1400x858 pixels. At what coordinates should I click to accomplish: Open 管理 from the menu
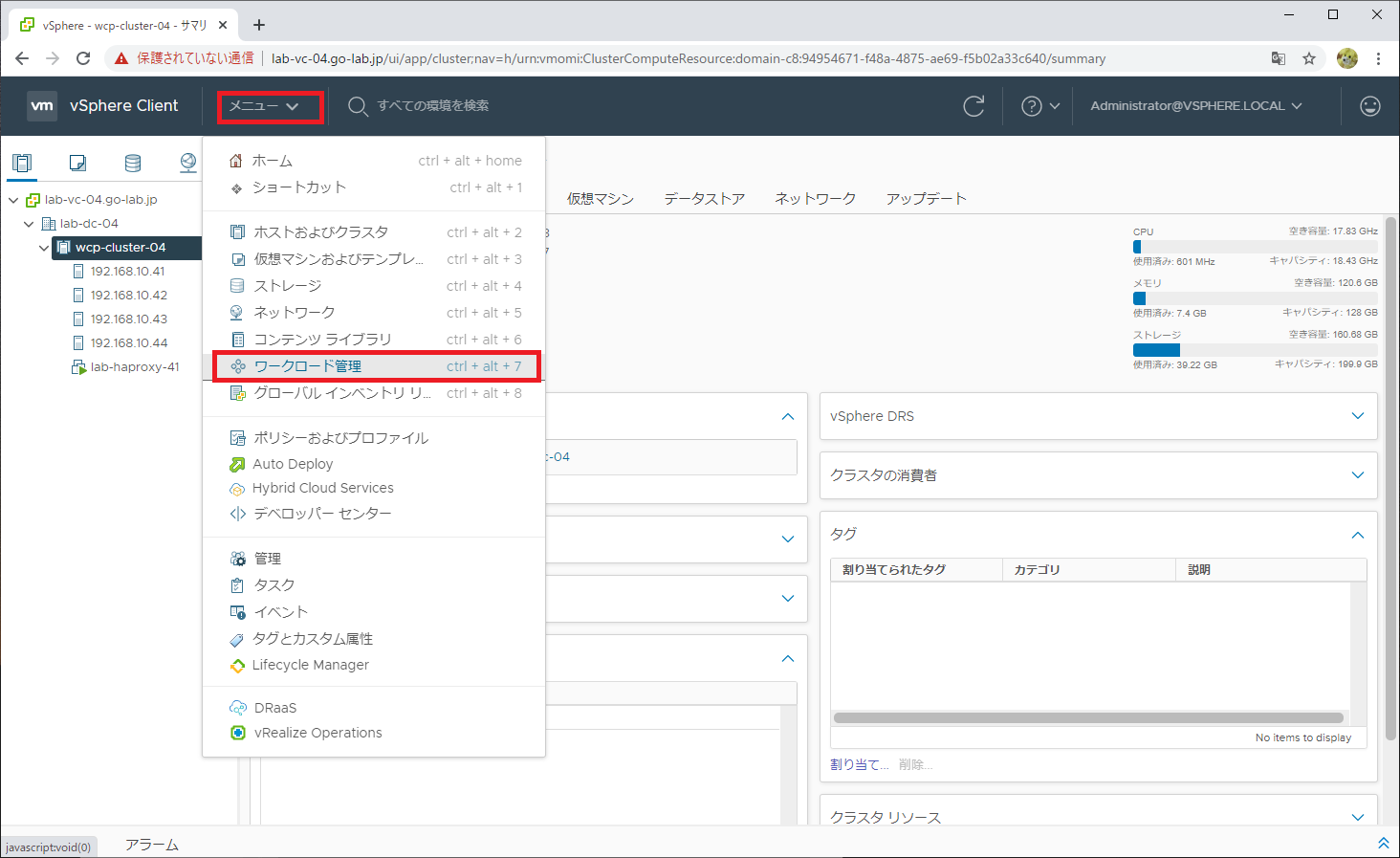pos(374,559)
